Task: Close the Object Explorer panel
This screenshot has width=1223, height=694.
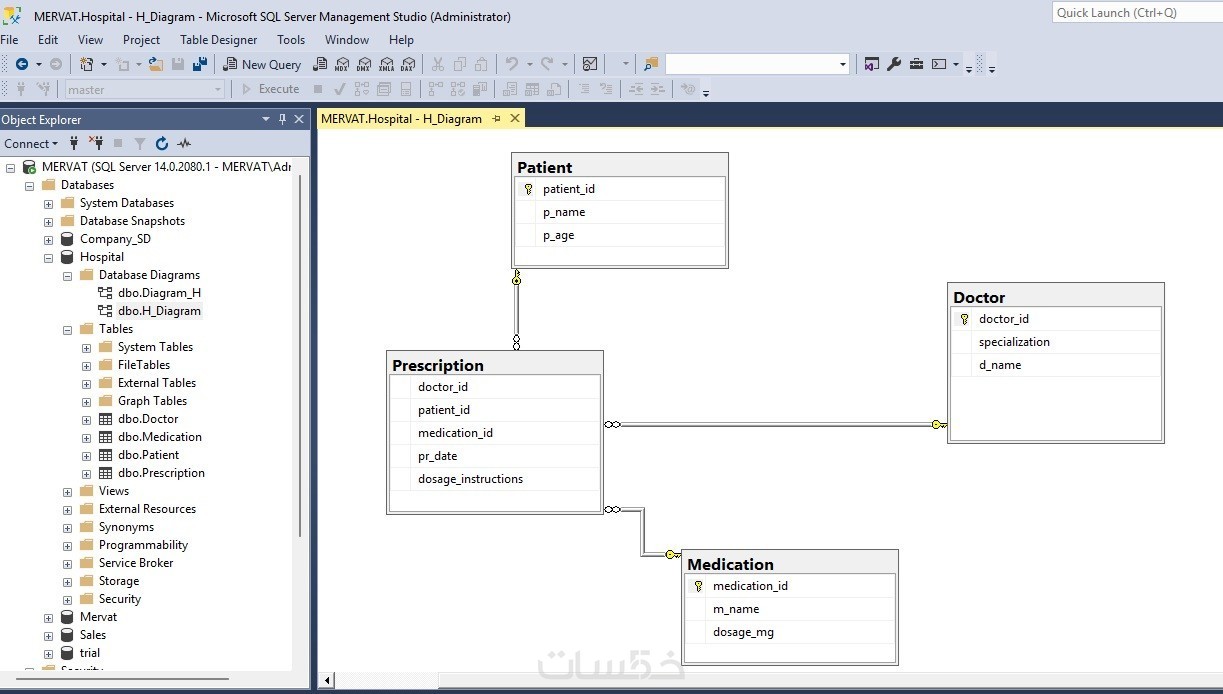Action: [300, 119]
